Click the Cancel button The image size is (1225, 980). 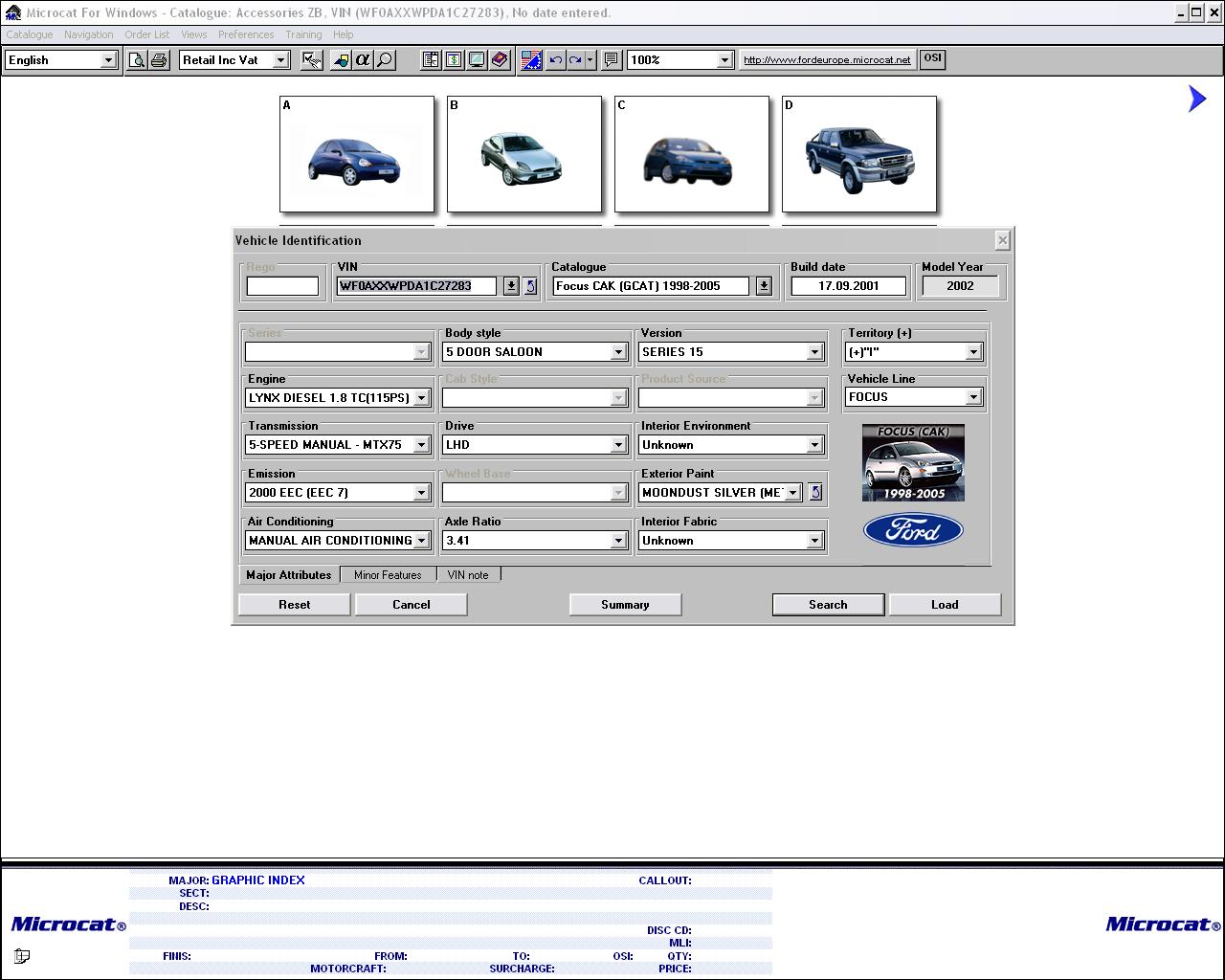pyautogui.click(x=412, y=605)
